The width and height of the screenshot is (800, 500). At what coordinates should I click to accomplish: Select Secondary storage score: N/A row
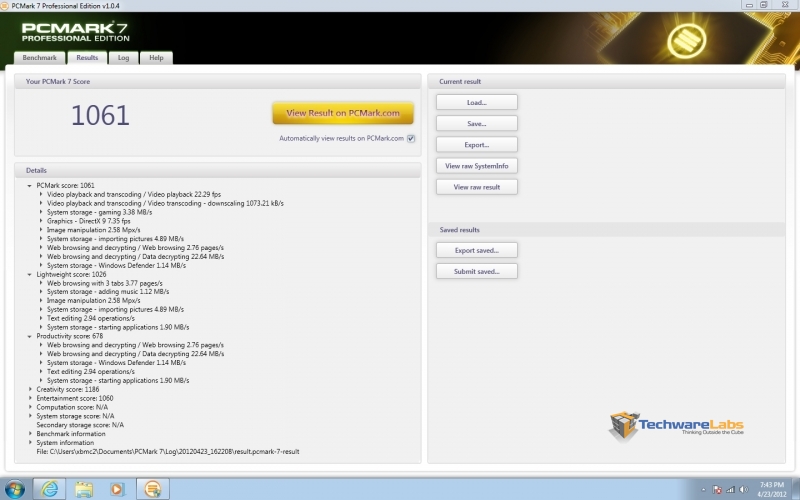tap(80, 425)
